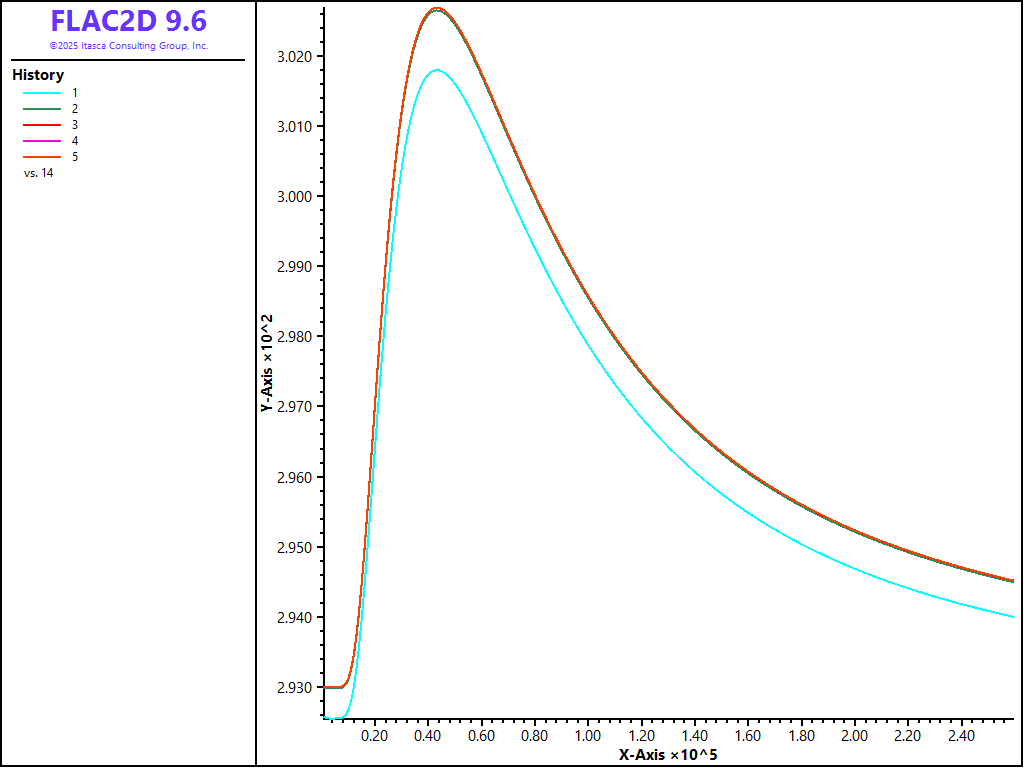This screenshot has width=1024, height=768.
Task: Click the 1.00 tick label on X axis
Action: (x=588, y=736)
